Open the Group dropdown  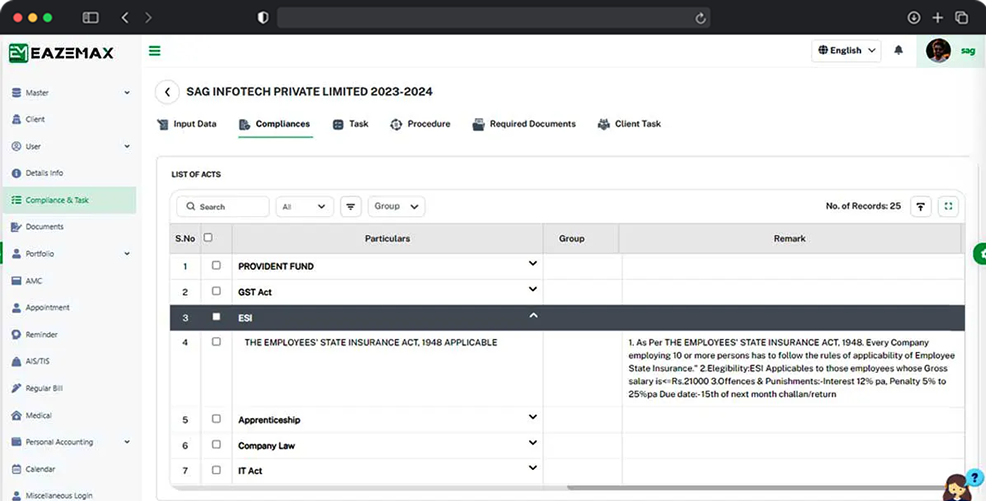tap(396, 206)
